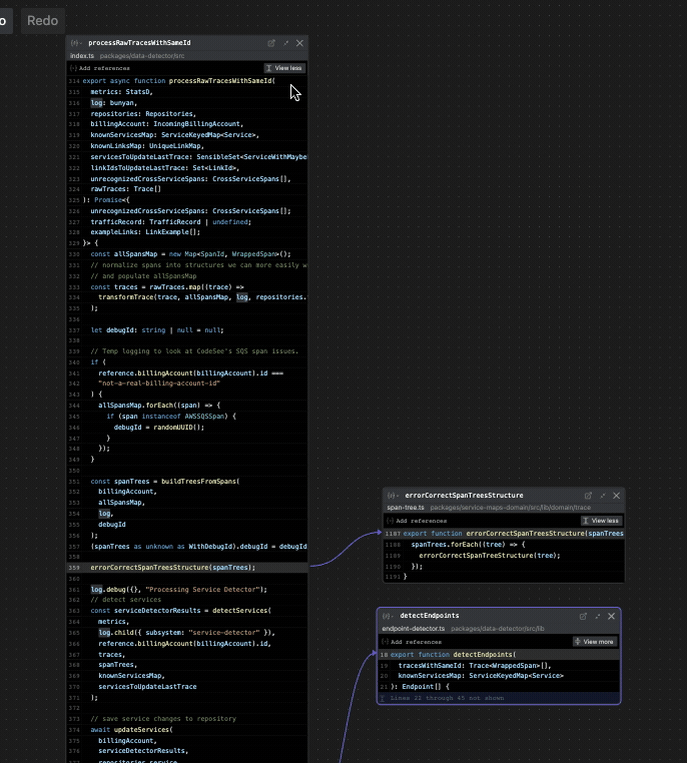The image size is (687, 763).
Task: Open errorCorrectSpanTreesStructure in external editor icon
Action: click(588, 495)
